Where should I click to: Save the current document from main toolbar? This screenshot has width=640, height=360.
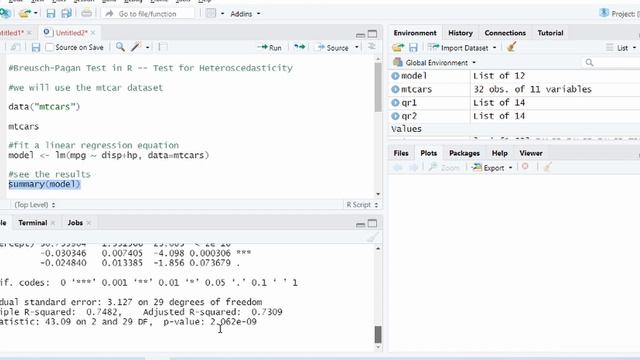[x=51, y=13]
